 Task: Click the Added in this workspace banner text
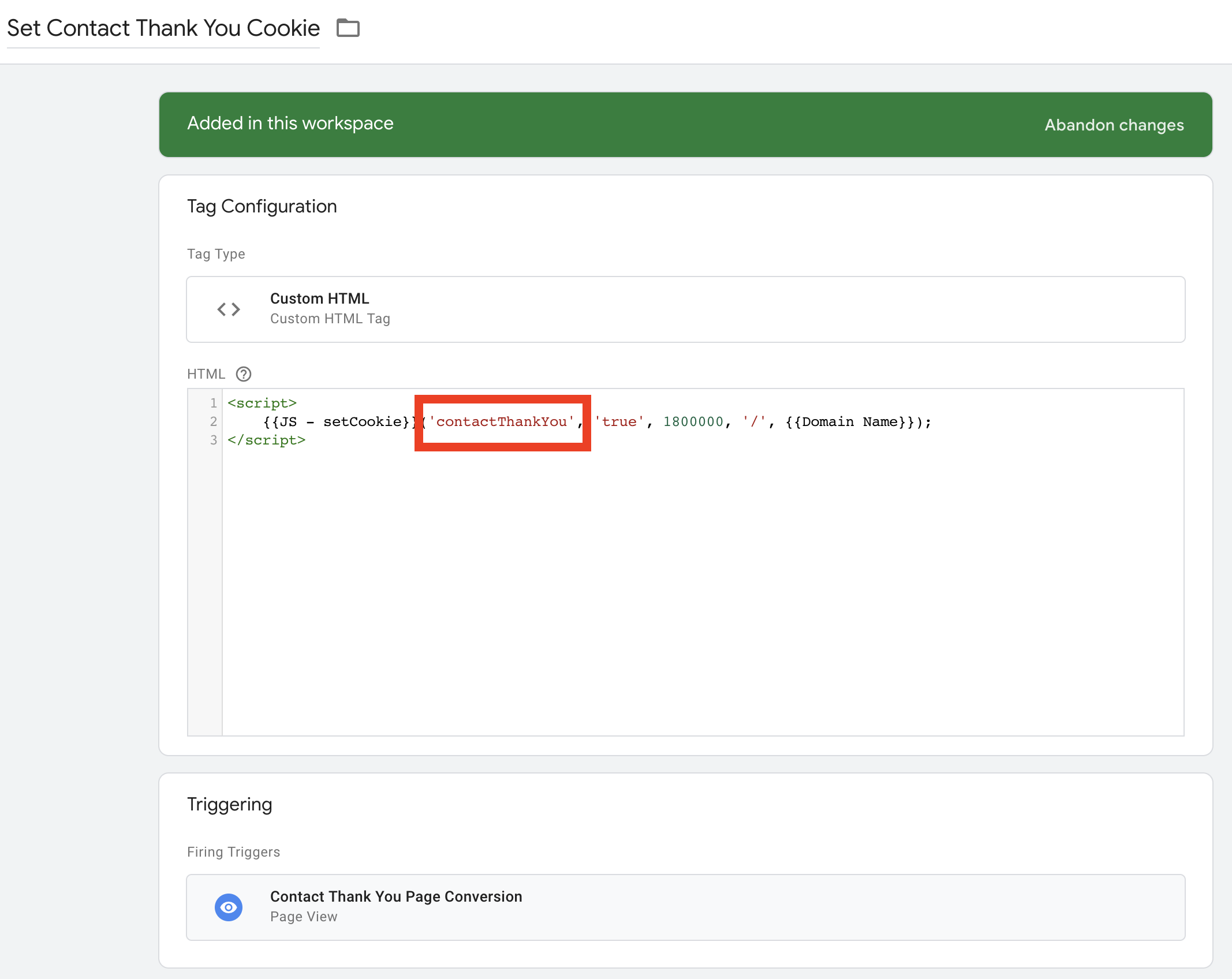[290, 124]
